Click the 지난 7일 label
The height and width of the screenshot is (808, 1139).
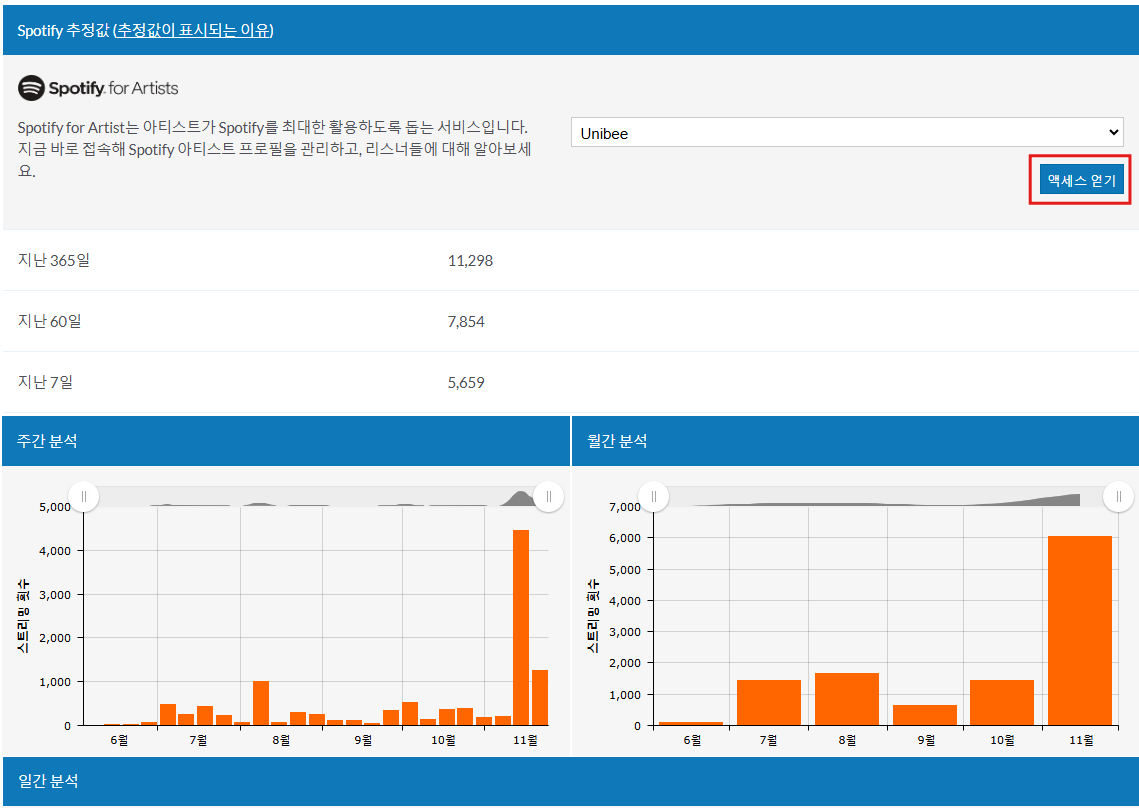pos(45,382)
